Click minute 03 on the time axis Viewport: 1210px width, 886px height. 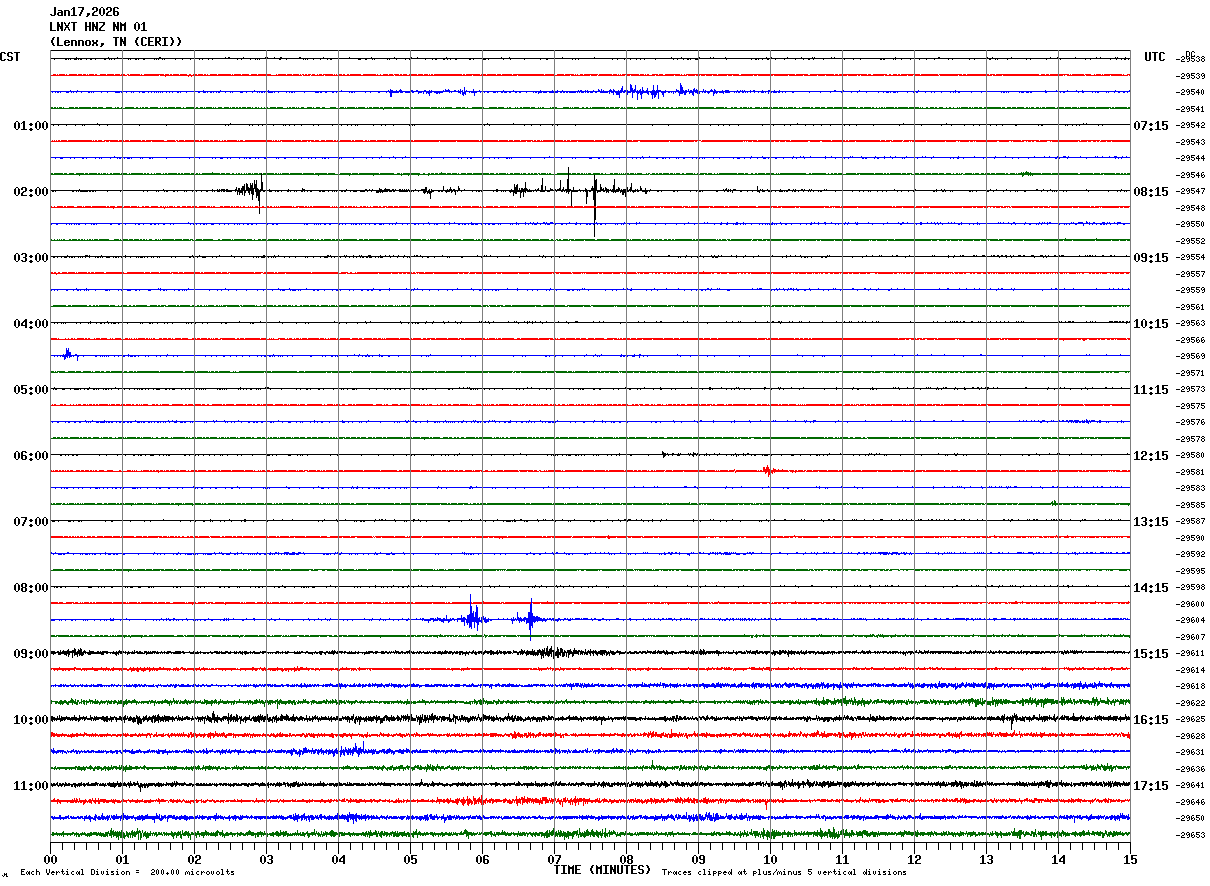click(x=267, y=859)
